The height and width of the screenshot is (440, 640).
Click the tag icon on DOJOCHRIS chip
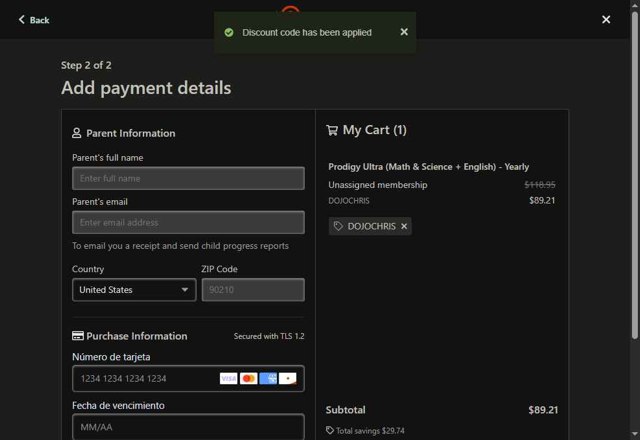coord(338,226)
